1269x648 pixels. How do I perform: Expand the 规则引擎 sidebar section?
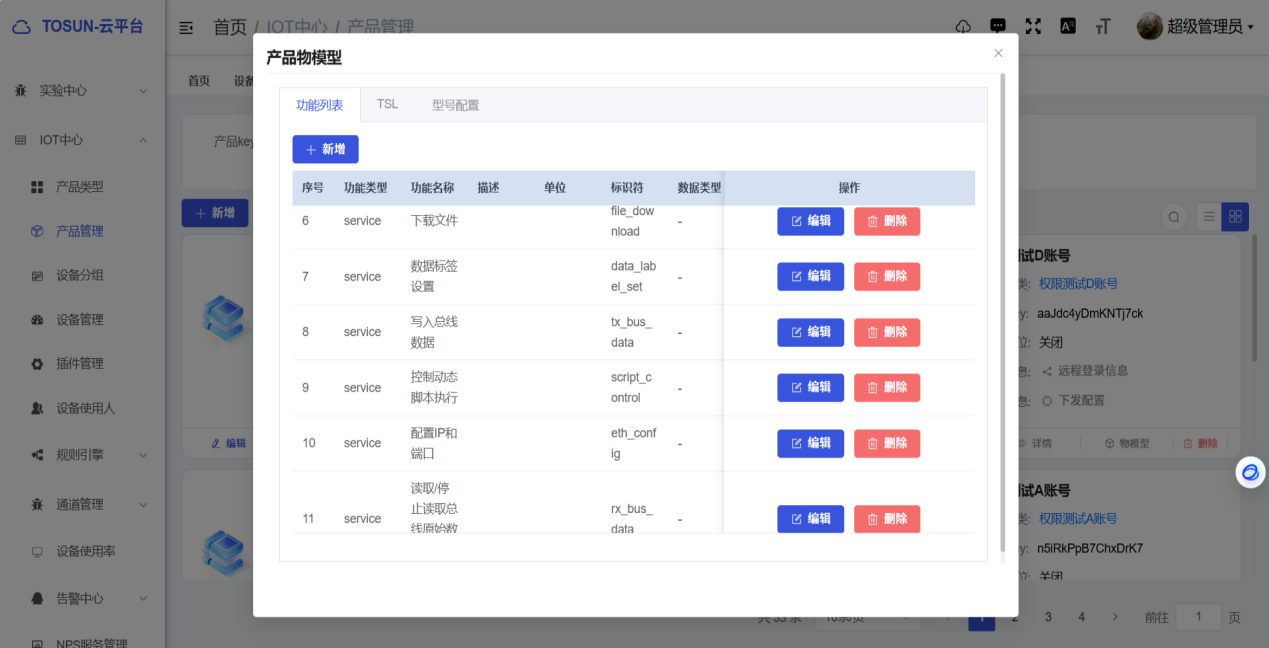[80, 456]
